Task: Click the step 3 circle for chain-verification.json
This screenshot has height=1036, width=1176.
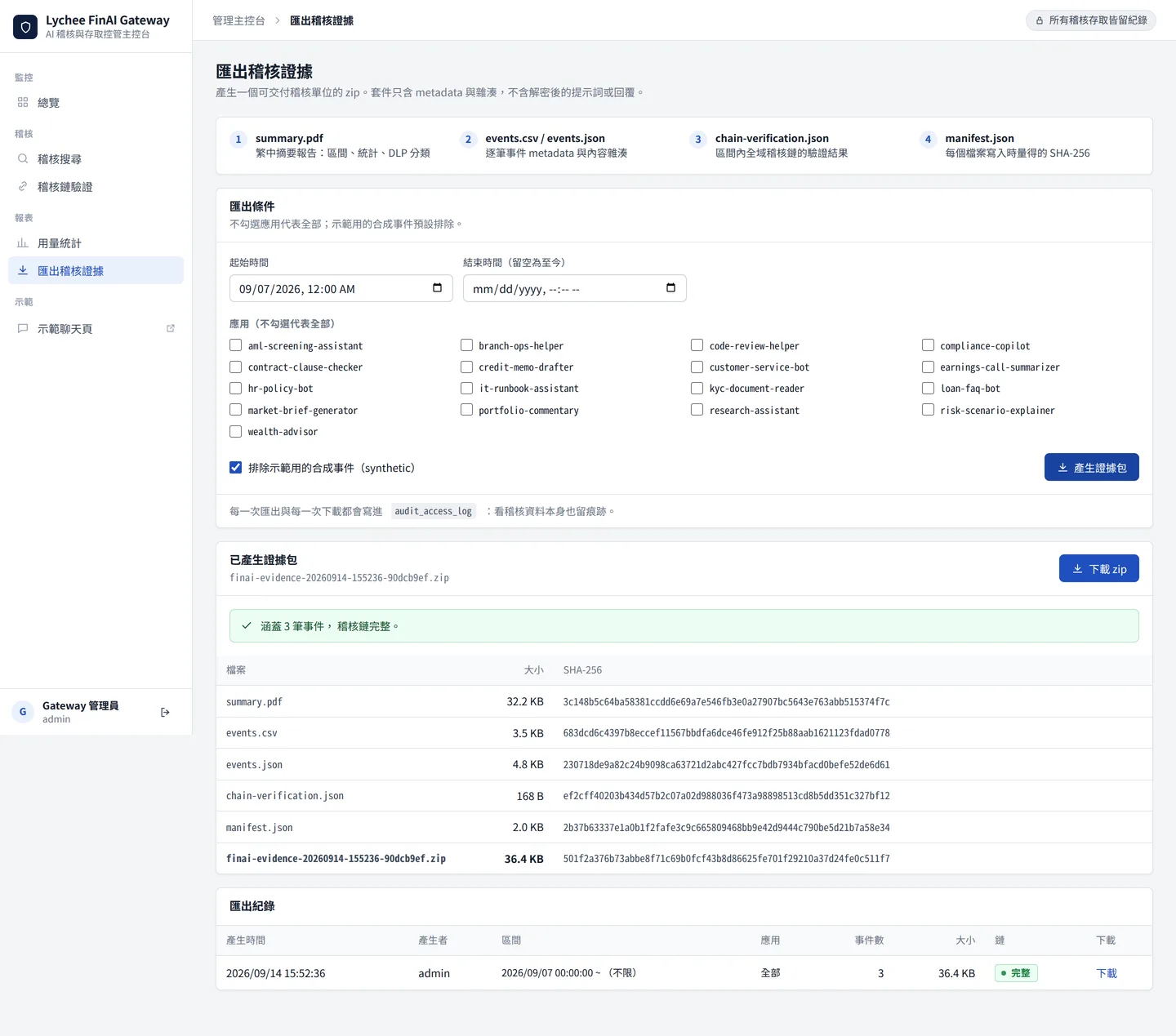Action: 698,140
